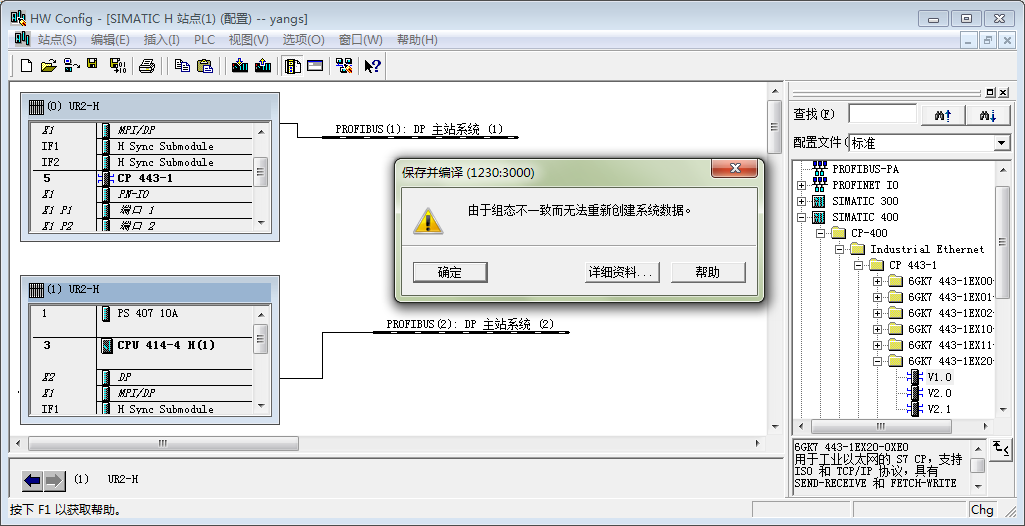1025x526 pixels.
Task: Click the Configure Network toolbar icon
Action: pyautogui.click(x=344, y=65)
